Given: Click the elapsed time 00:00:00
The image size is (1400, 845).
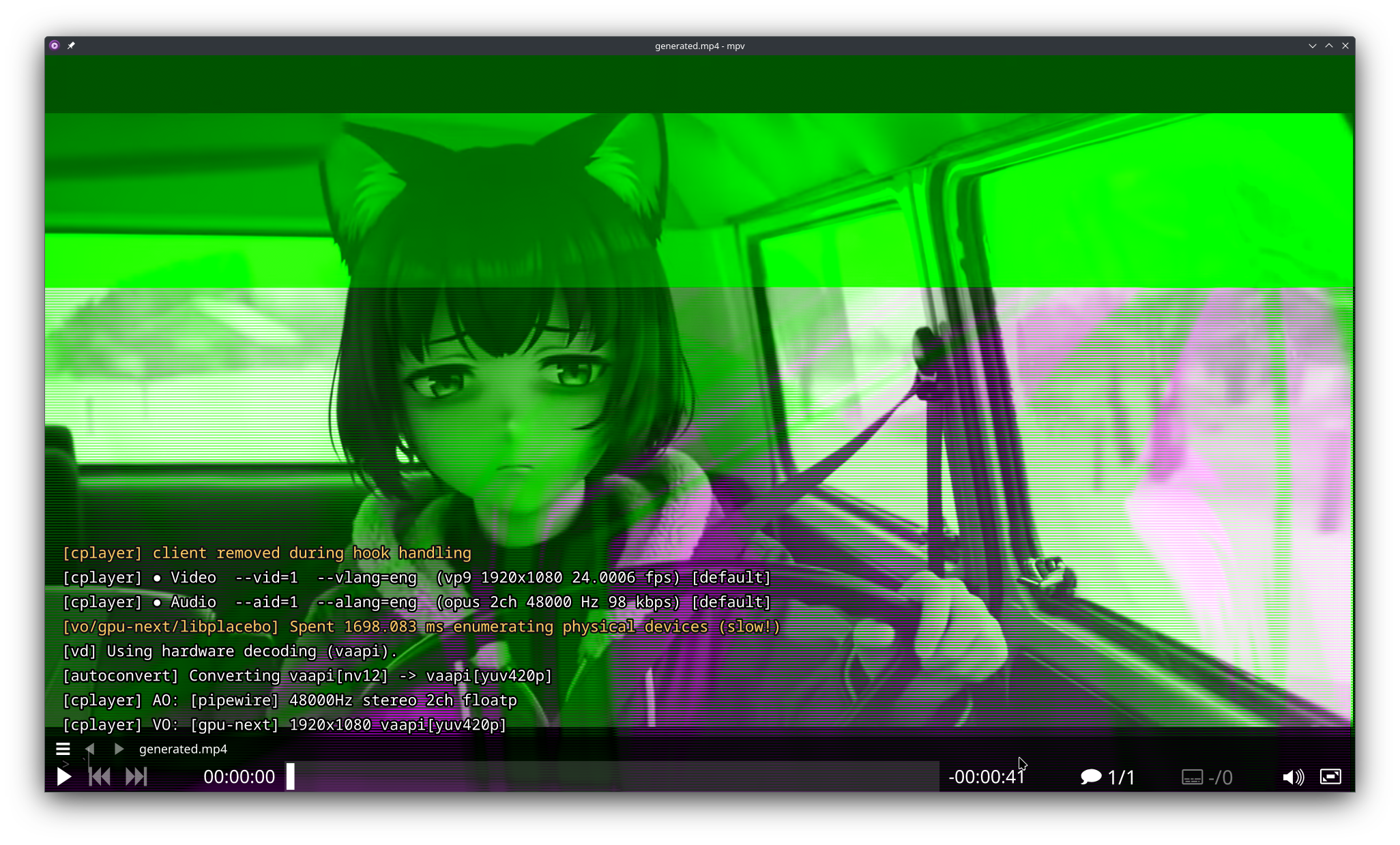Looking at the screenshot, I should tap(239, 777).
